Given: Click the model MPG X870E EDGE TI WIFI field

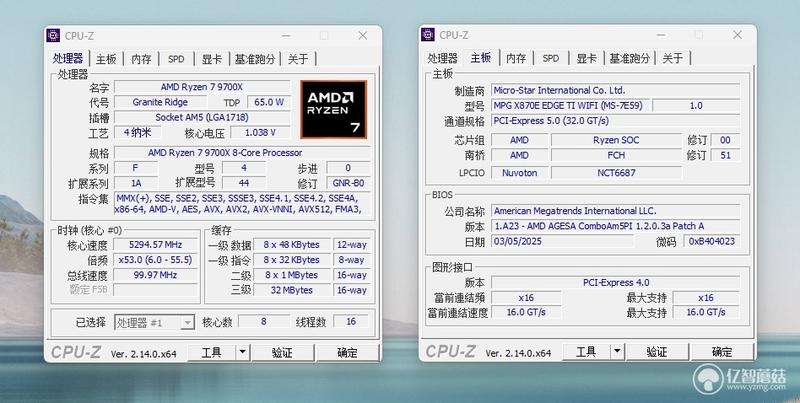Looking at the screenshot, I should (x=570, y=106).
